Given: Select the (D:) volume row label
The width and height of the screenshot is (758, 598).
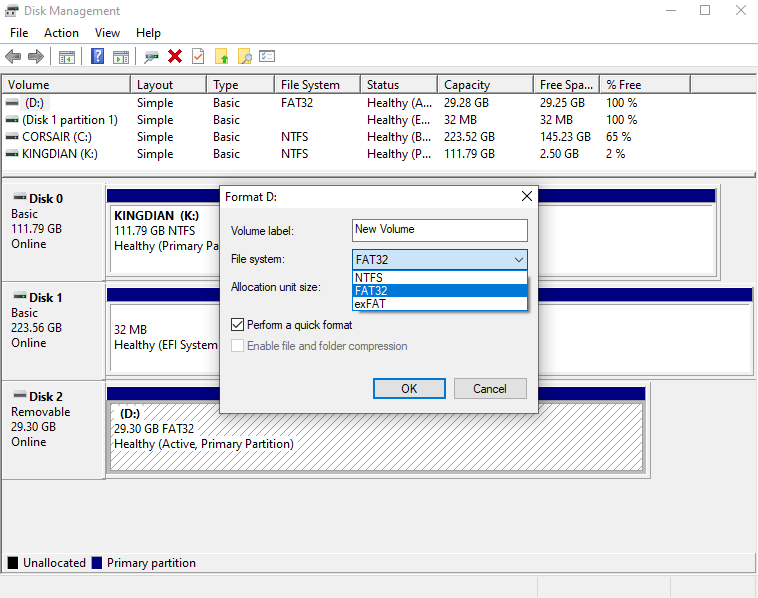Looking at the screenshot, I should click(34, 103).
